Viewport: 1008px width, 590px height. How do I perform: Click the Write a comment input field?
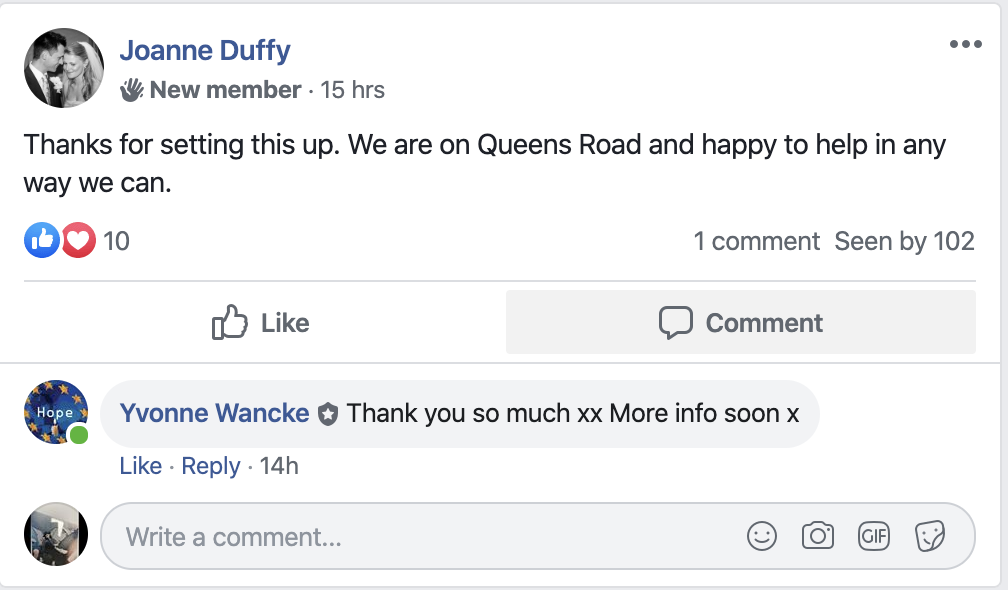(x=430, y=537)
